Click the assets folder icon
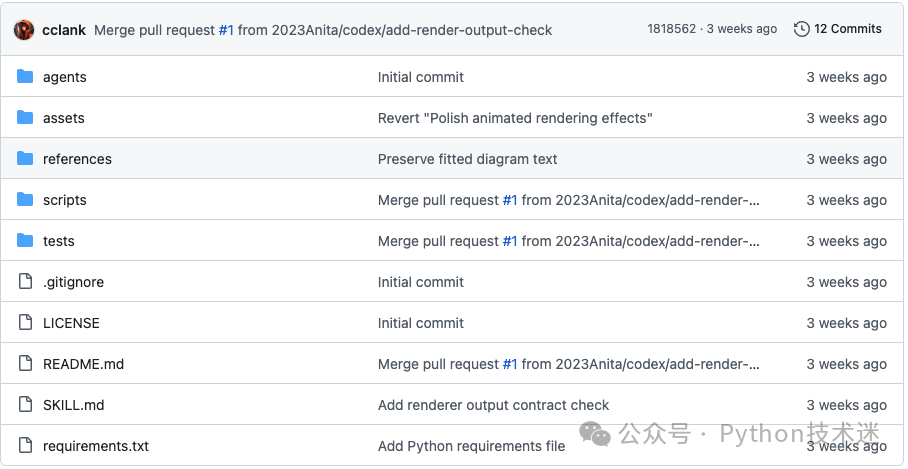The width and height of the screenshot is (908, 469). (x=25, y=118)
